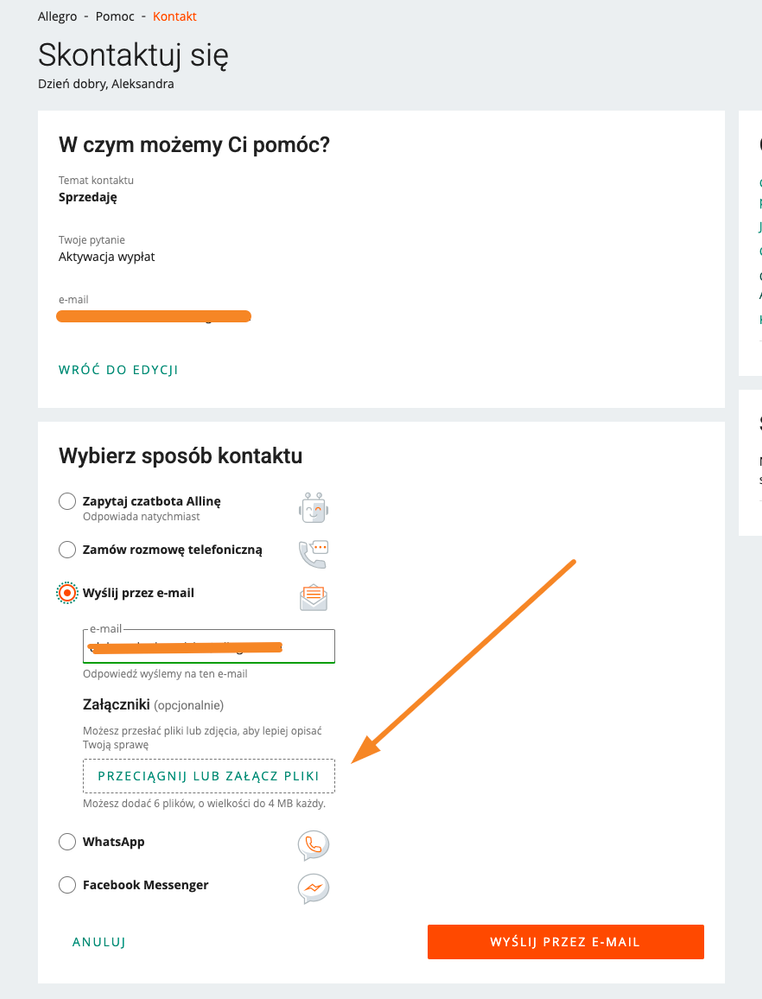The height and width of the screenshot is (999, 762).
Task: Click the Zamów rozmowę telefoniczną label text
Action: click(172, 549)
